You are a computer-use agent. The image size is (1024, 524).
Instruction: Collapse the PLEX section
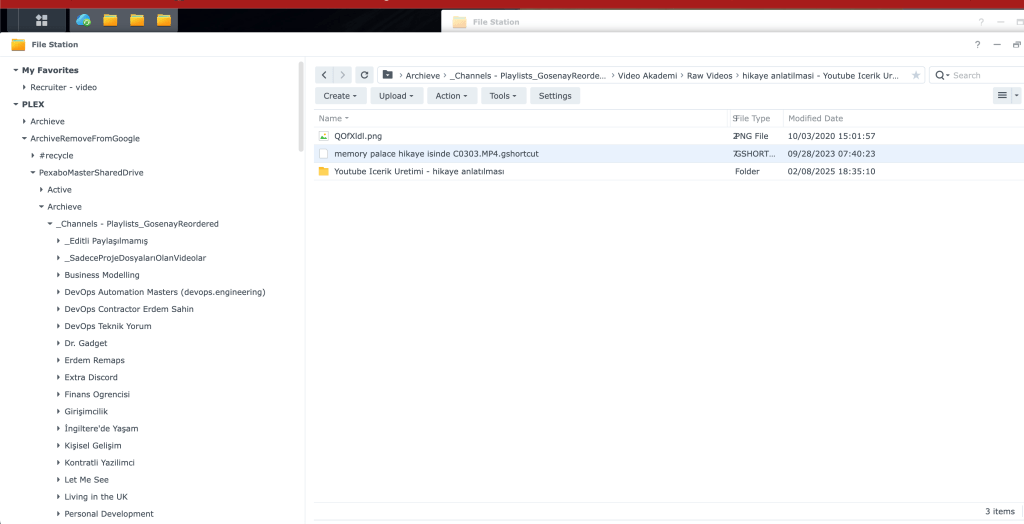pos(15,104)
